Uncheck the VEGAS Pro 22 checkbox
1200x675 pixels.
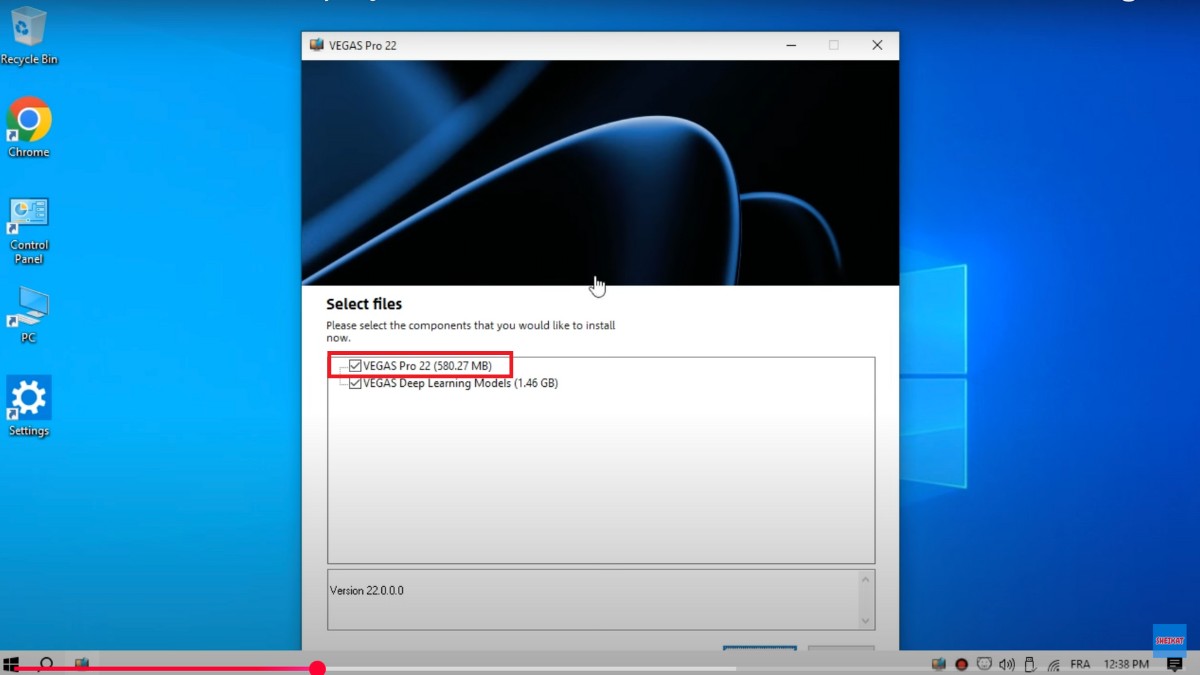point(355,366)
